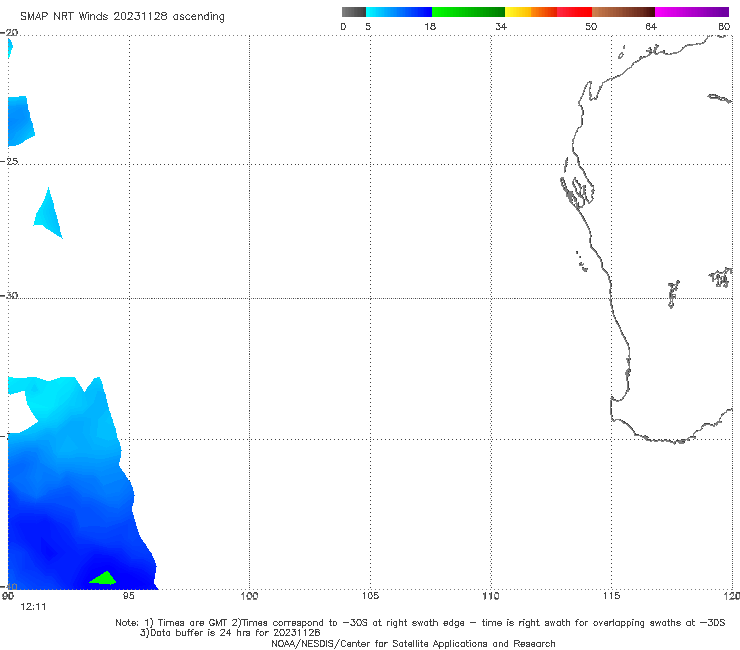
Task: Click the small cyan triangular wind patch
Action: [x=49, y=215]
